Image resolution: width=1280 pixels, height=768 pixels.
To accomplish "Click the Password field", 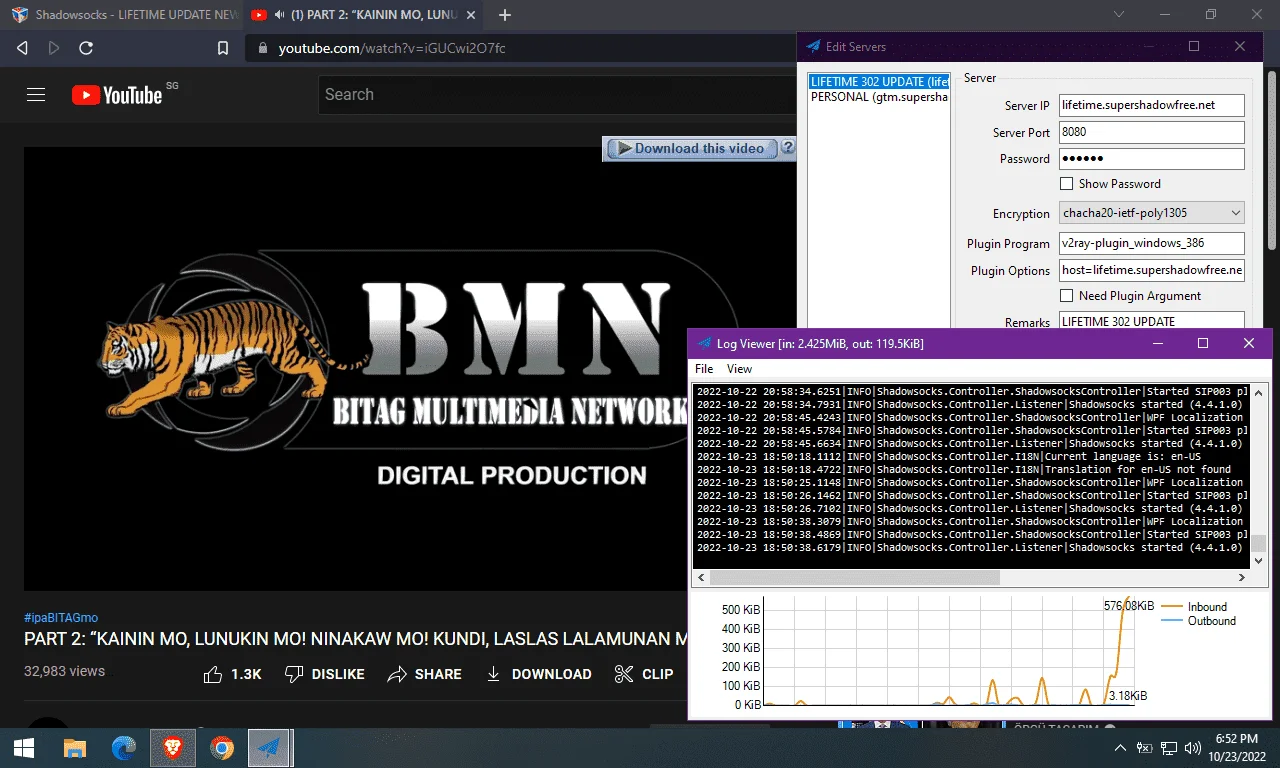I will click(x=1152, y=159).
